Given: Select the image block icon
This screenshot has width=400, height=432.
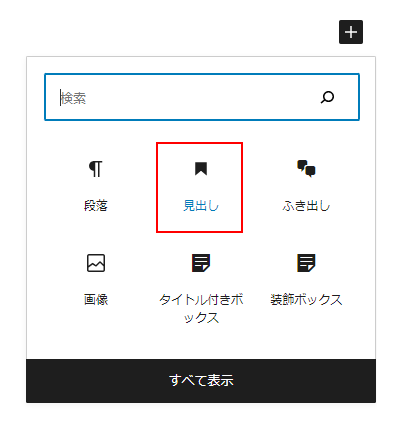Looking at the screenshot, I should [96, 263].
